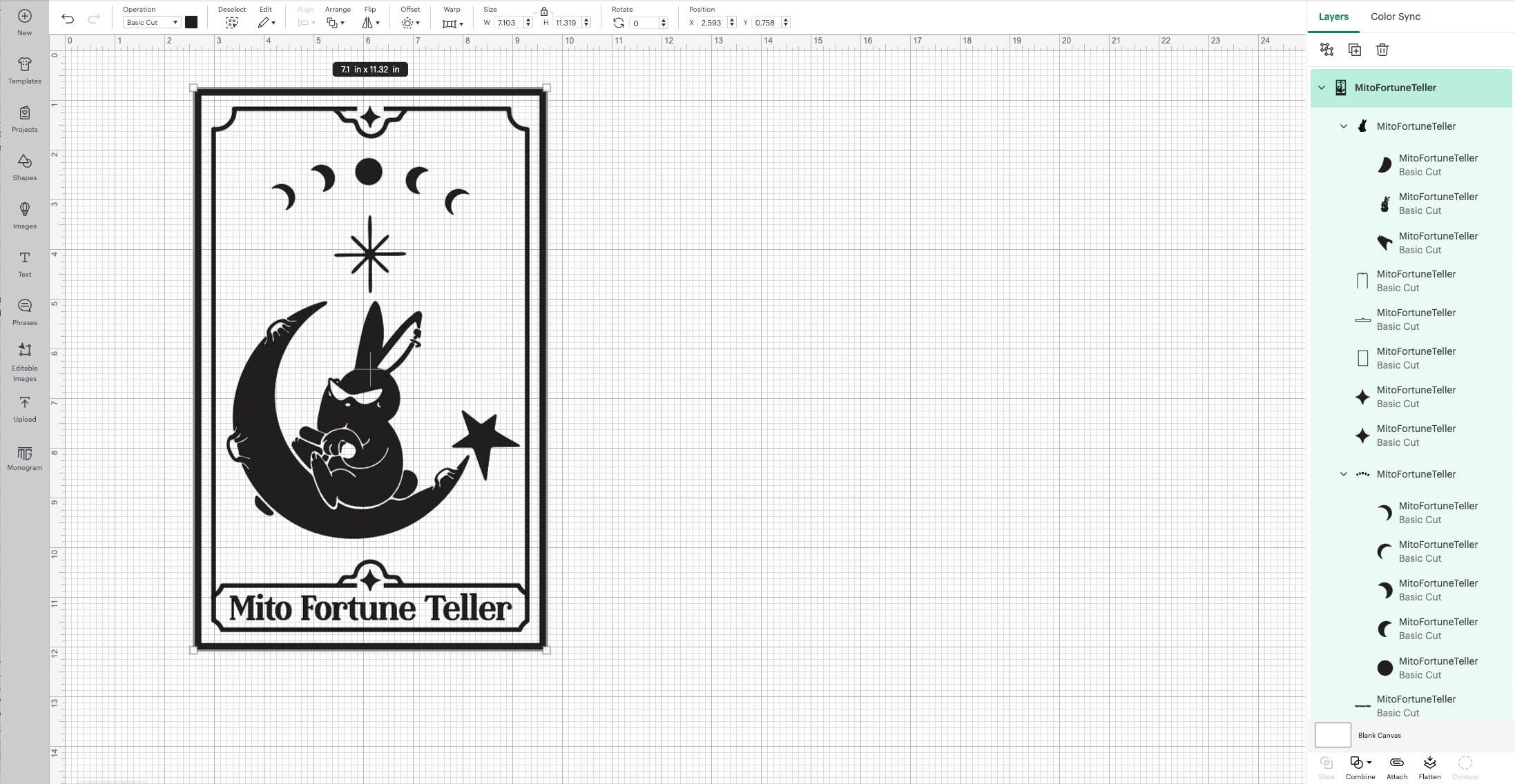Screen dimensions: 1515x784
Task: Click the Height stepper arrows
Action: 586,23
